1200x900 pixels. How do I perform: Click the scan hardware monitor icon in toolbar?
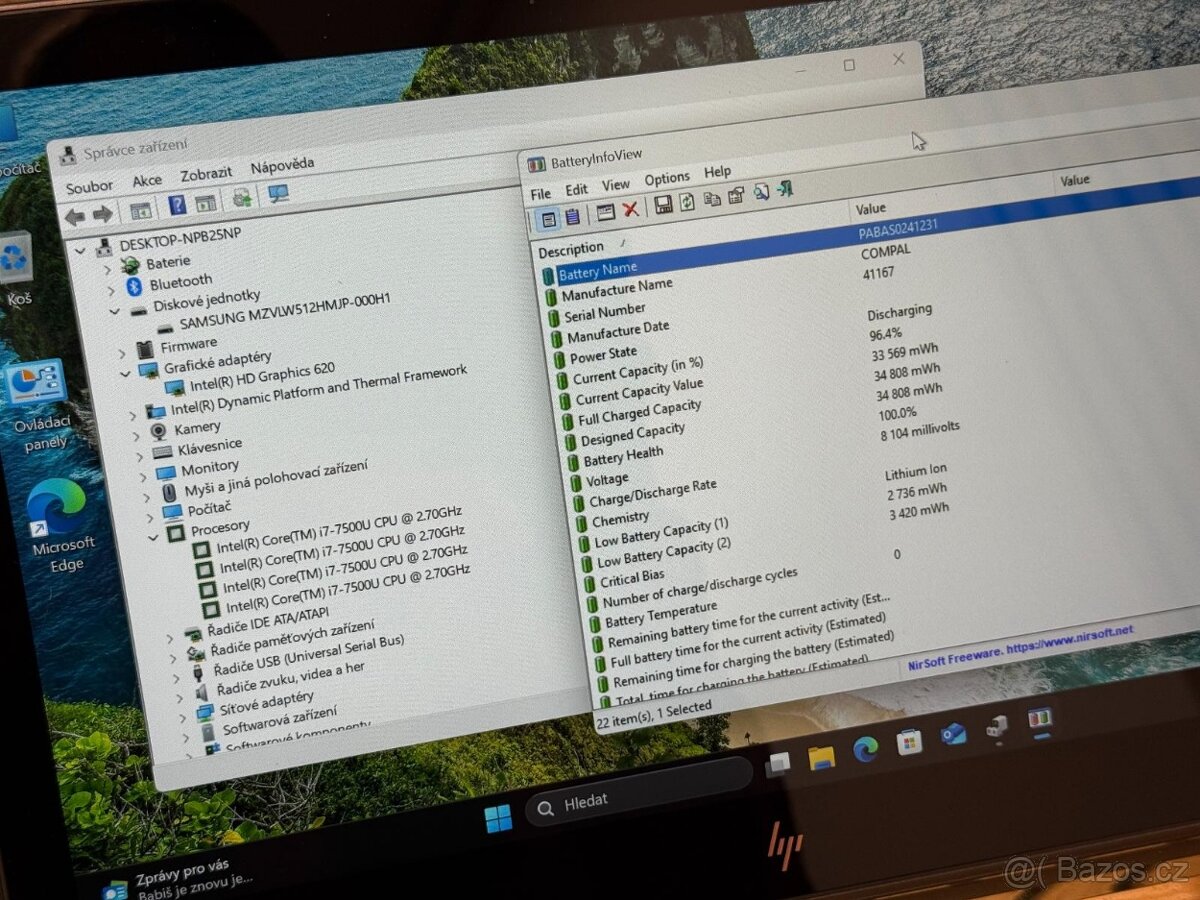[278, 194]
